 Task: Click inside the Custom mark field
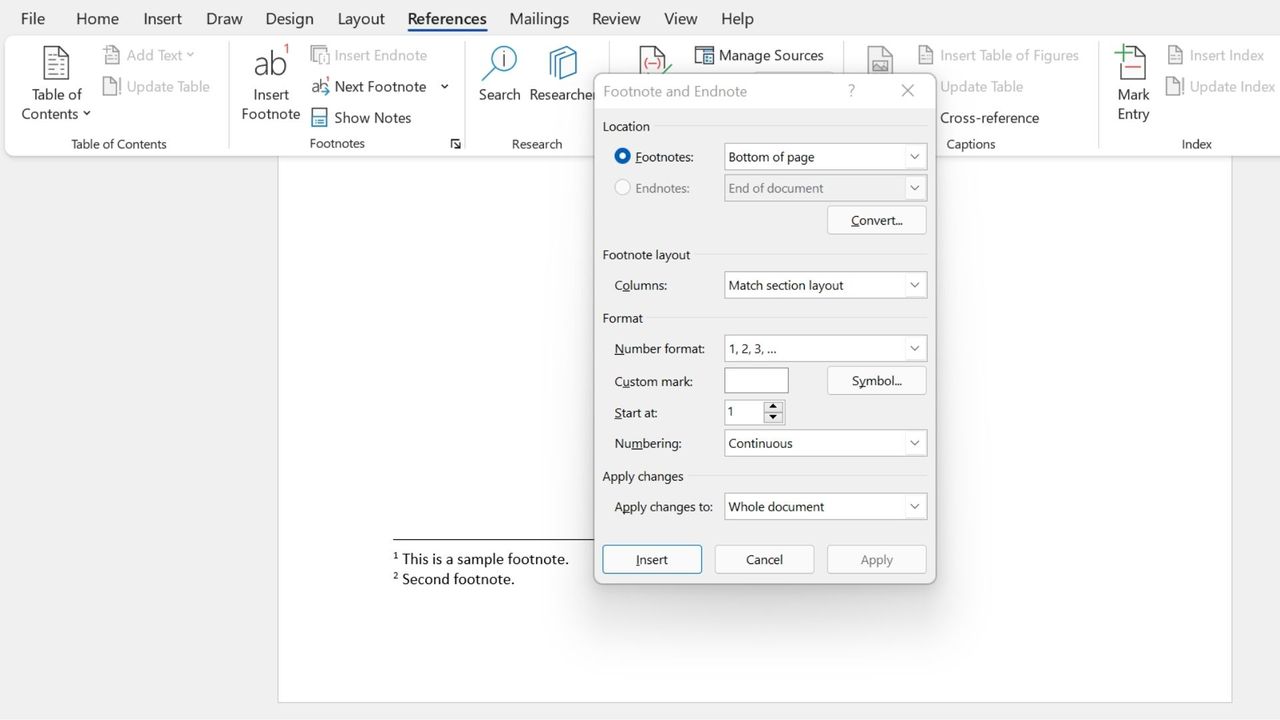point(756,380)
